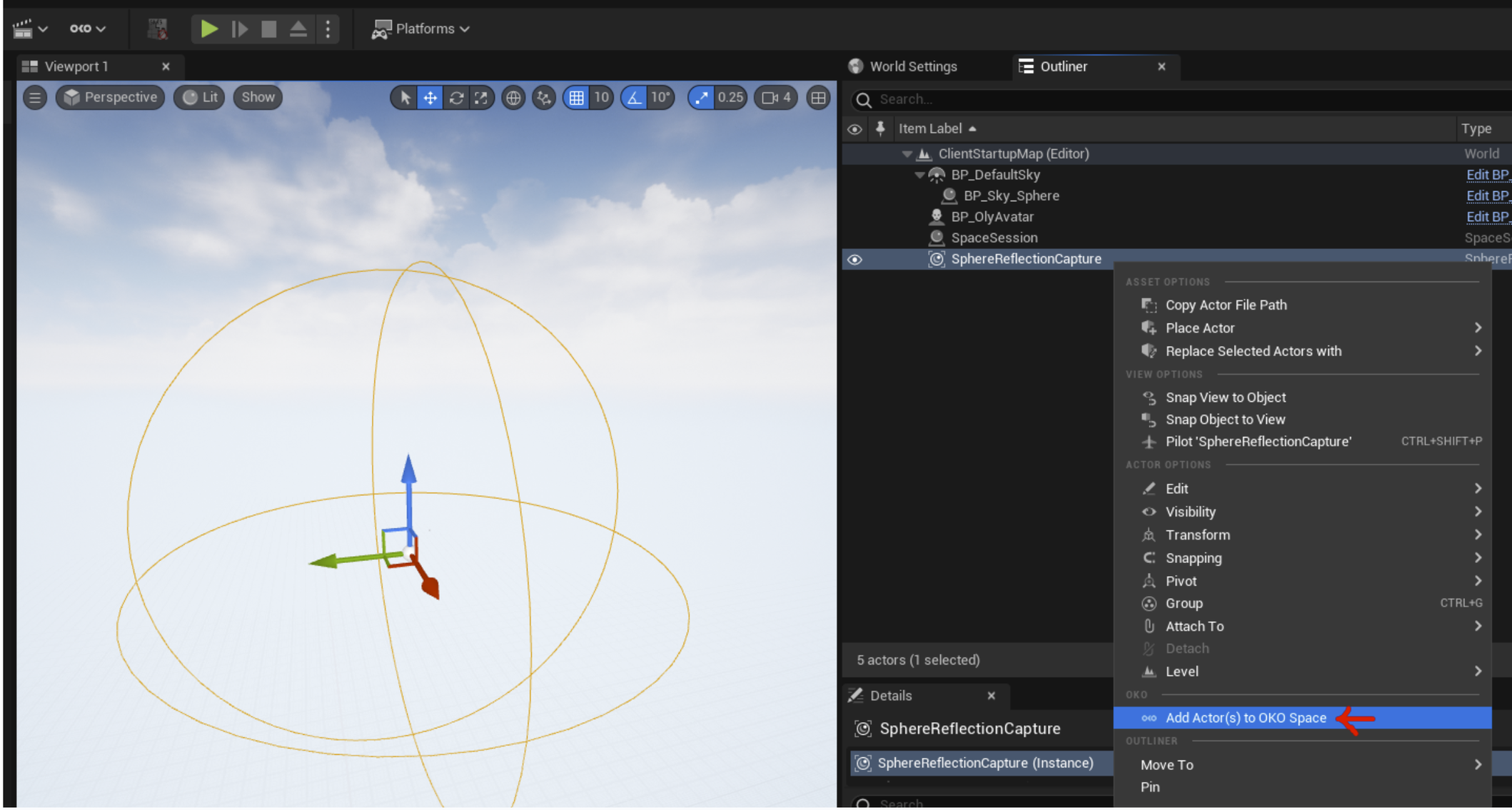
Task: Click the surface snapping icon
Action: 544,98
